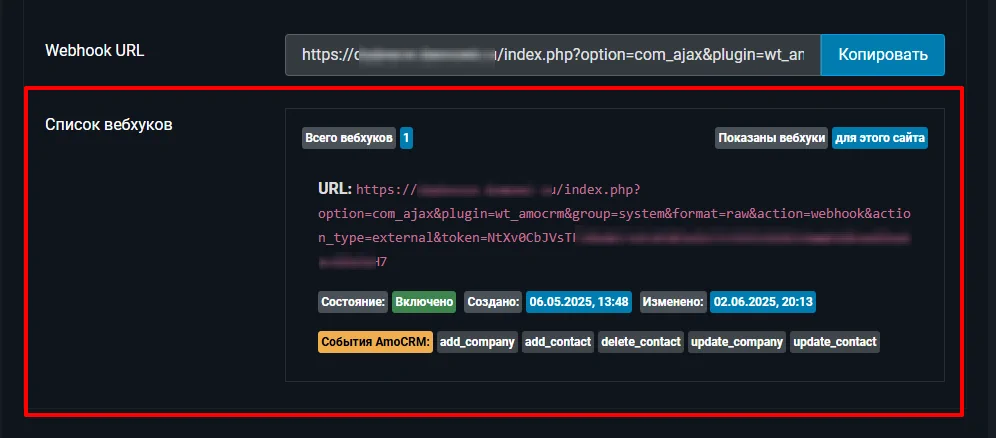
Task: Click the update_contact event tag
Action: [x=835, y=342]
